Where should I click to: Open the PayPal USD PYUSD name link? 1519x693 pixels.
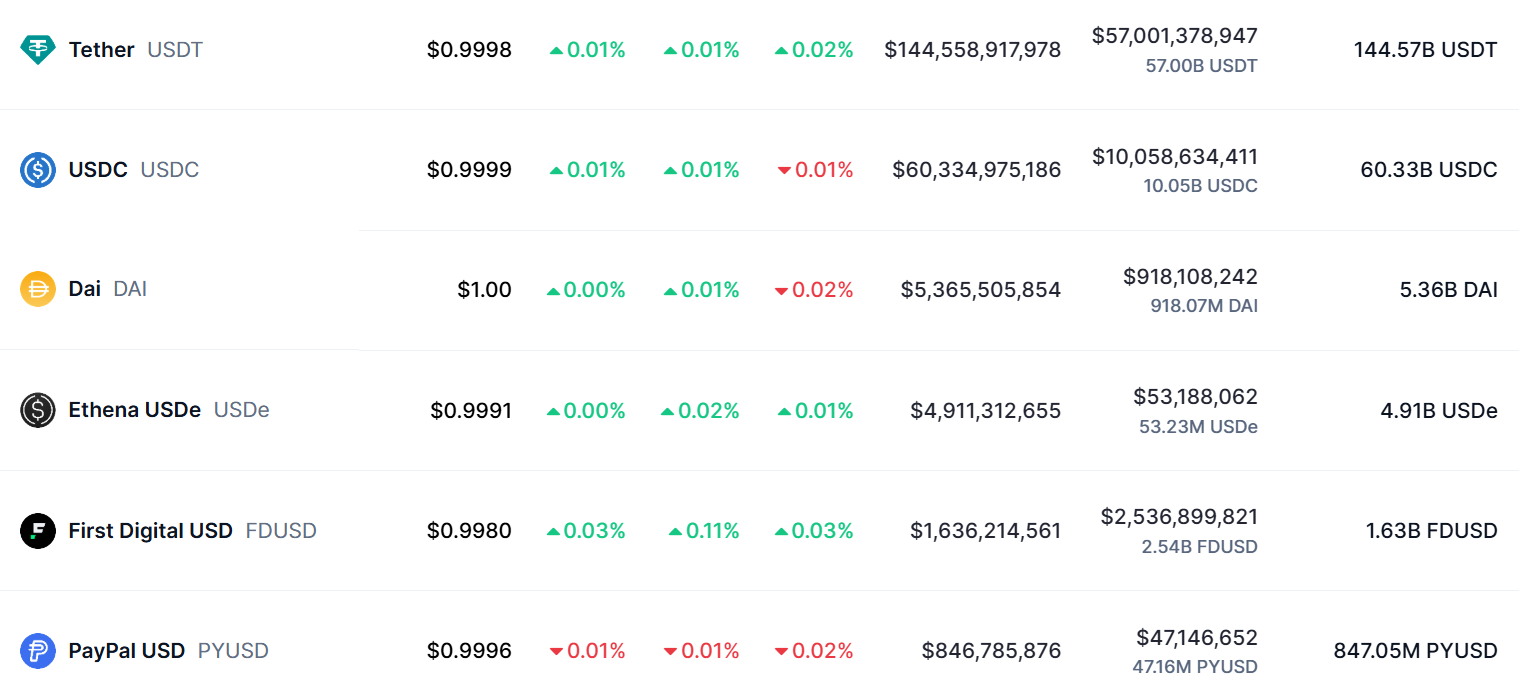168,651
